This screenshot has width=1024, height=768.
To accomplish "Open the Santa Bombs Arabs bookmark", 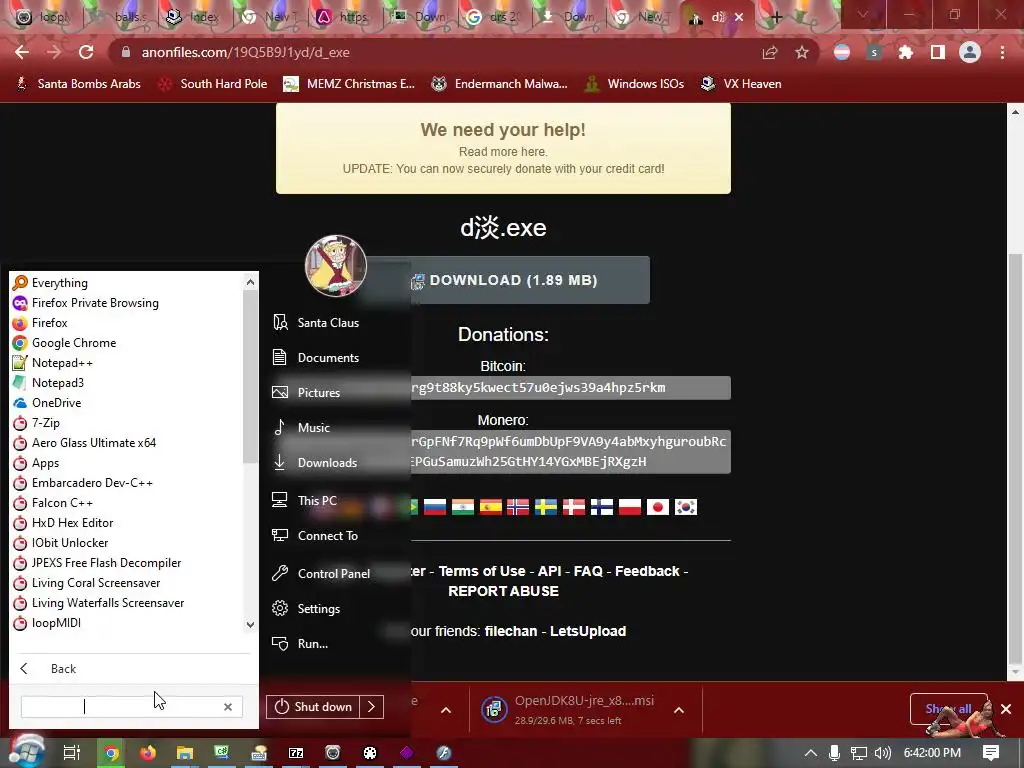I will tap(78, 84).
